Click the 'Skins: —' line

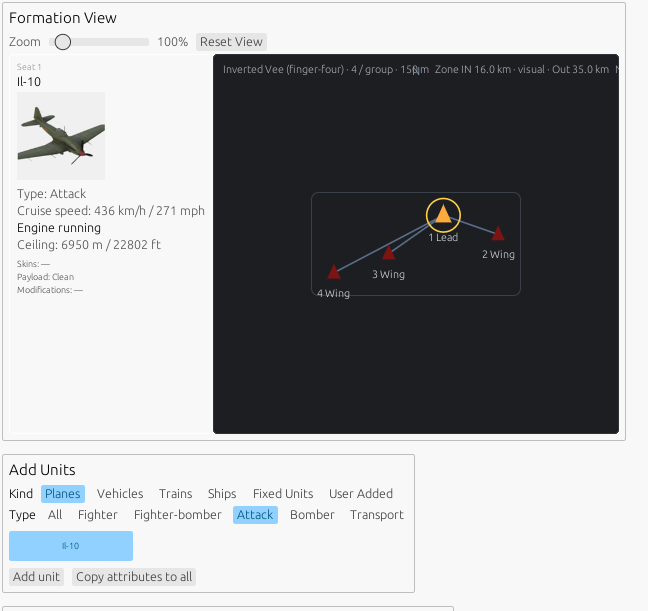(x=33, y=264)
